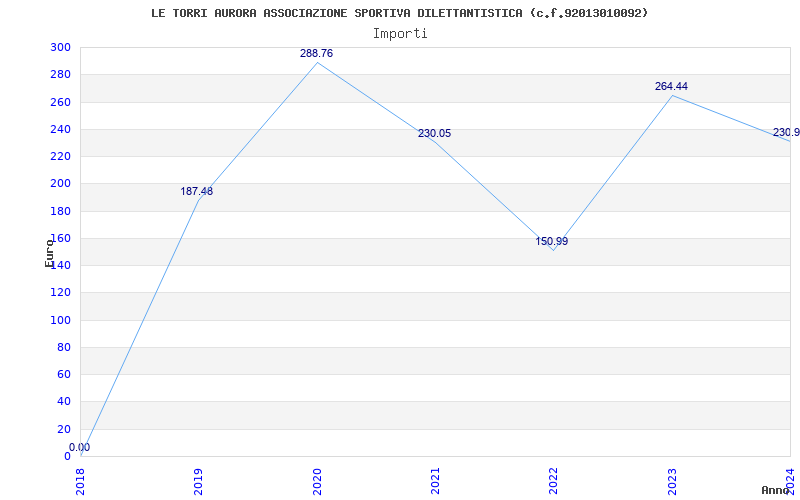Screen dimensions: 800x500
Task: Click the 300 y-axis tick label
Action: (x=60, y=47)
